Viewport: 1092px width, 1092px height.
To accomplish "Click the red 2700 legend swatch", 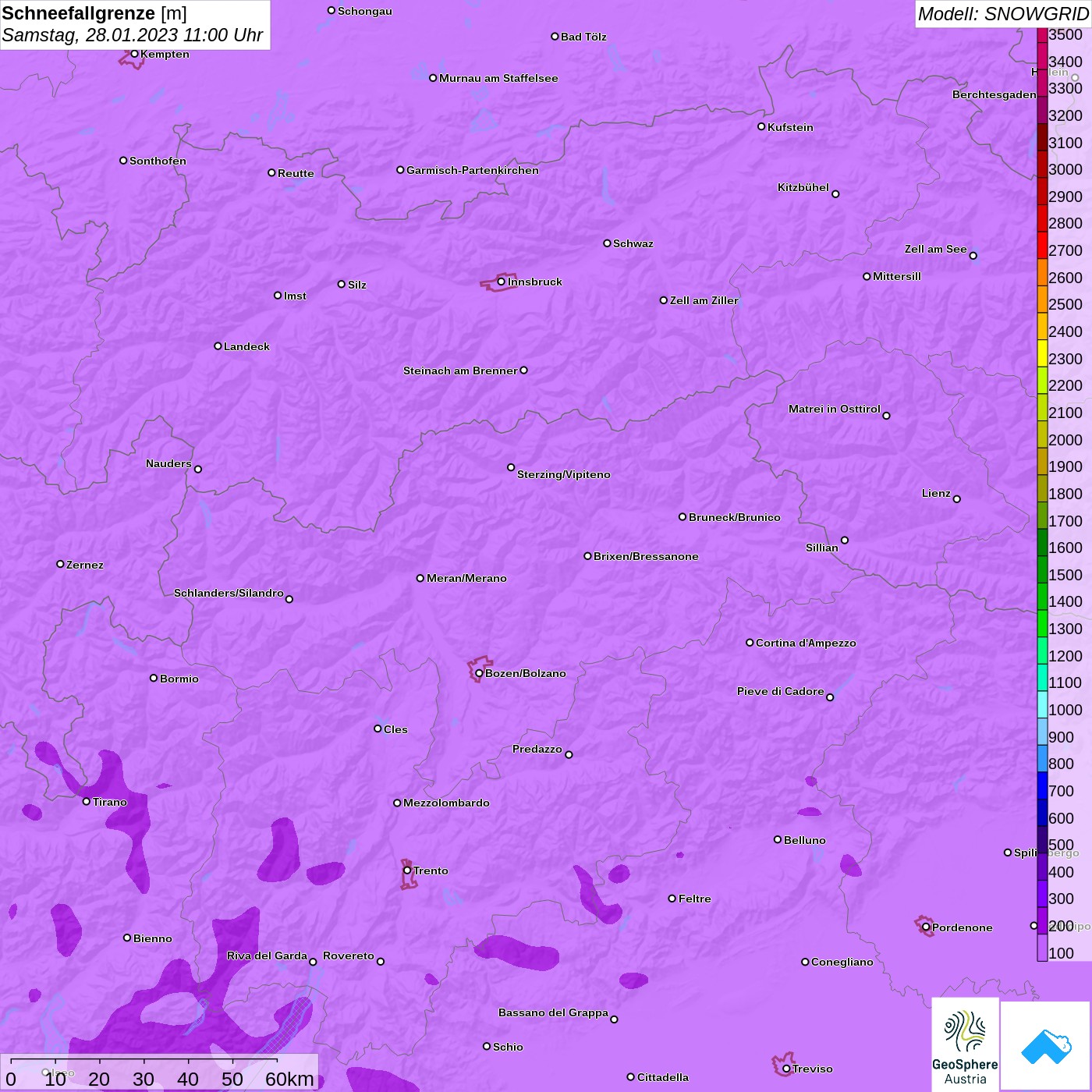I will pos(1042,245).
